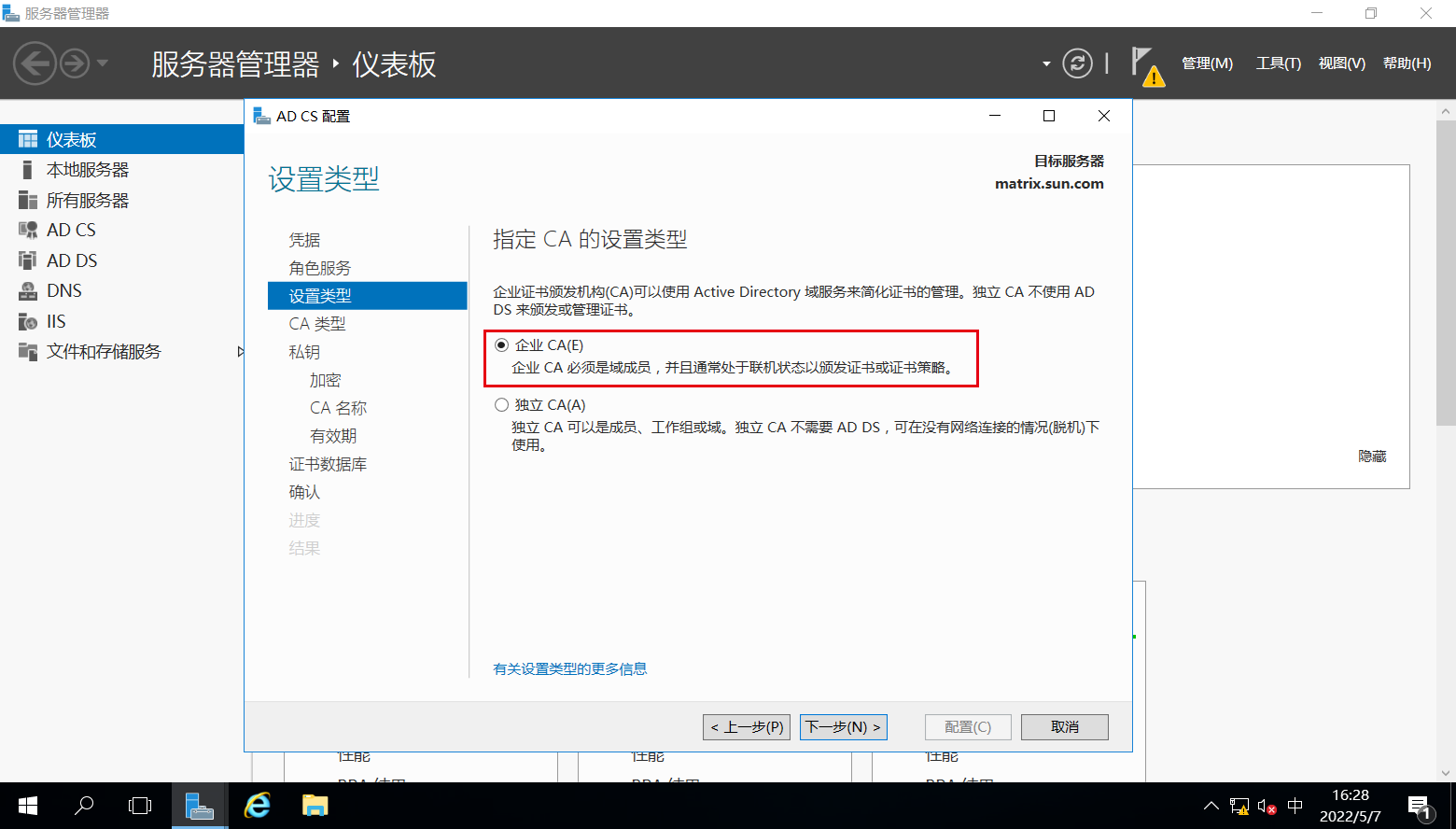The height and width of the screenshot is (829, 1456).
Task: Select the 企业 CA(E) radio button
Action: [501, 345]
